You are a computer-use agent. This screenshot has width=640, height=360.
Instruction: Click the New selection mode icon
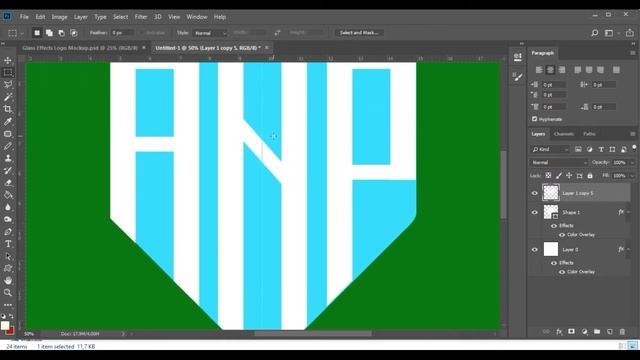click(37, 33)
